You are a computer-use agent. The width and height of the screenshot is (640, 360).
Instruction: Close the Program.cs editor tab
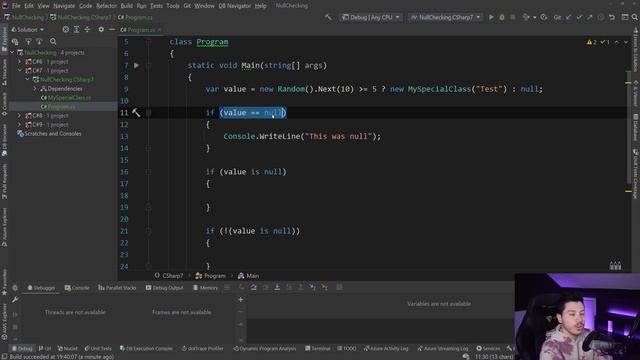point(160,30)
